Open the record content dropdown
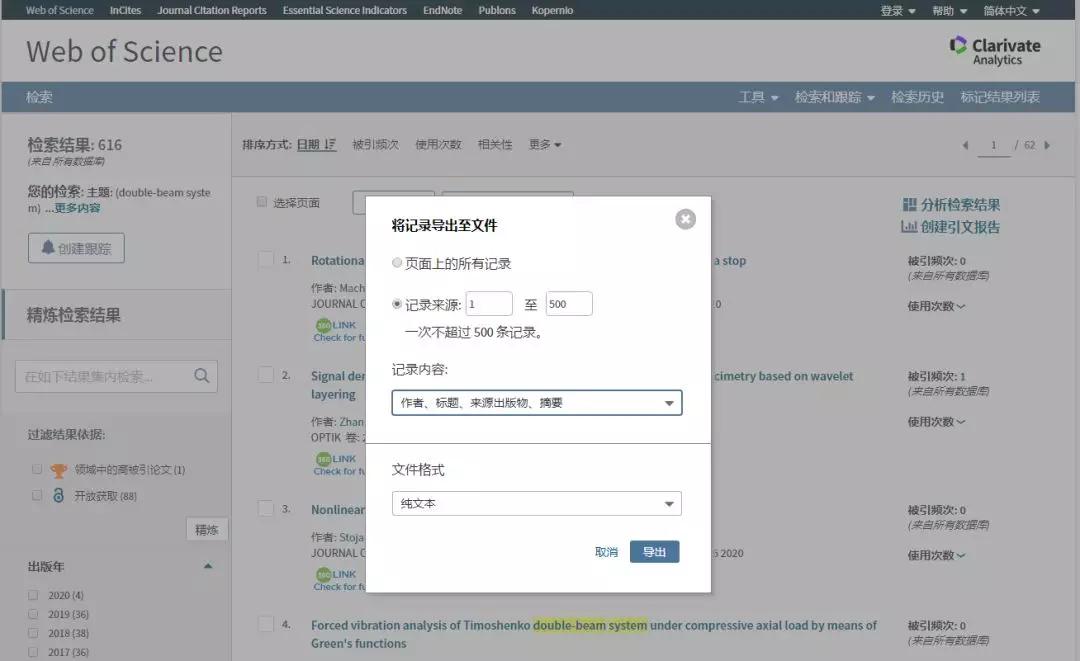The width and height of the screenshot is (1080, 661). [537, 403]
